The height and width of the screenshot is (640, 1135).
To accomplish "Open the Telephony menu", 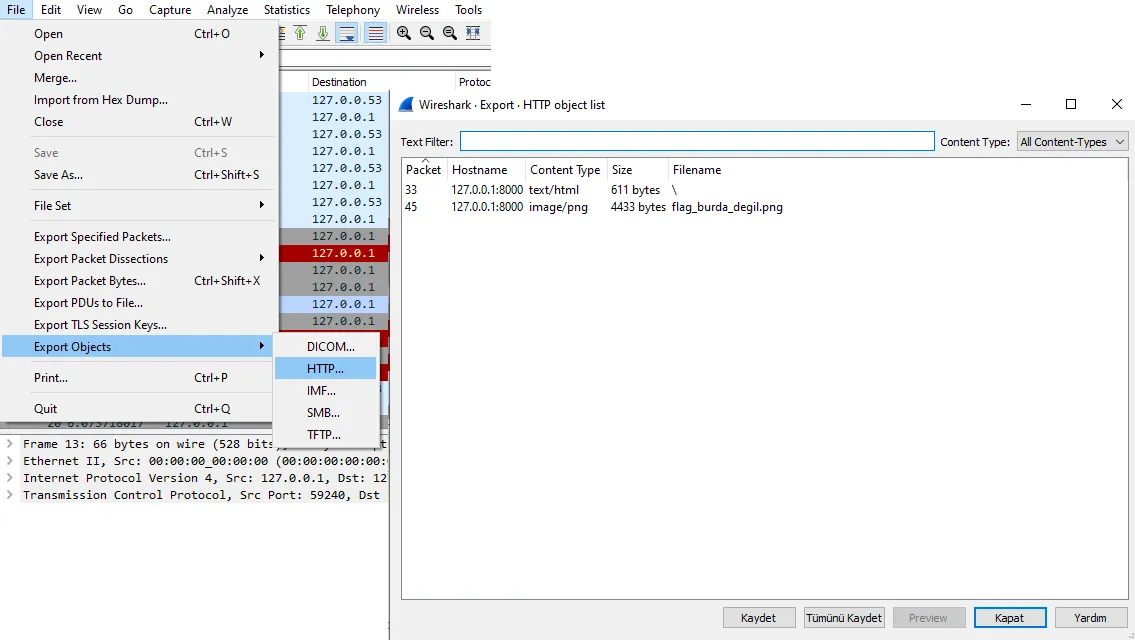I will (x=353, y=9).
